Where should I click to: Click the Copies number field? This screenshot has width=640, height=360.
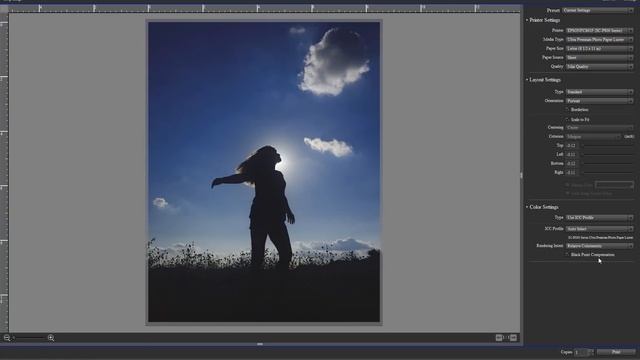pyautogui.click(x=581, y=352)
